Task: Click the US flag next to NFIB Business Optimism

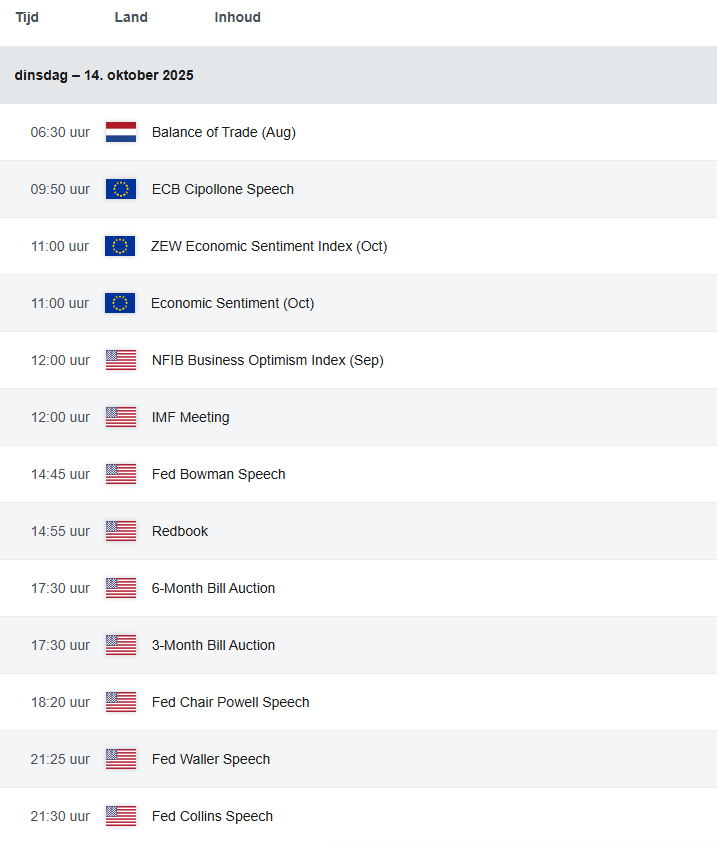Action: pyautogui.click(x=121, y=360)
